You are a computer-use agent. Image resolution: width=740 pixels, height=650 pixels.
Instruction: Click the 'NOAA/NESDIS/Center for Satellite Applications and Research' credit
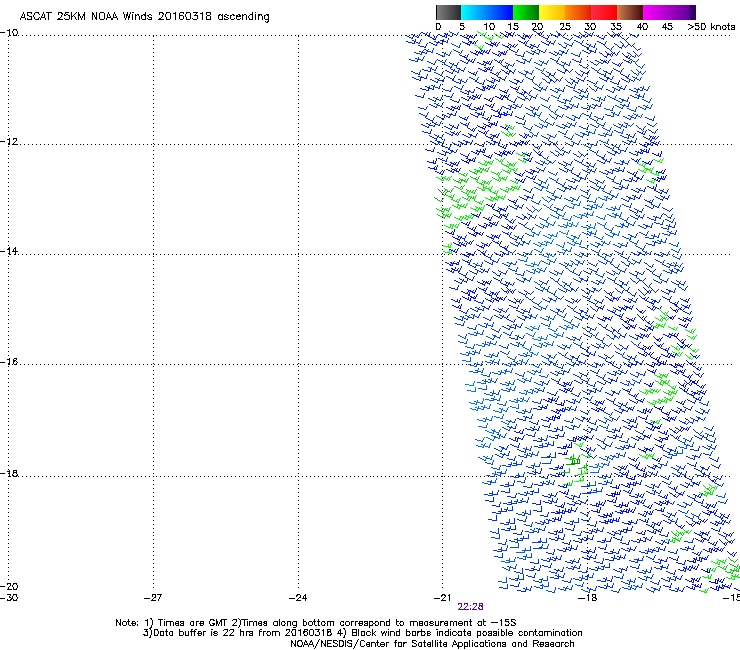pyautogui.click(x=432, y=644)
